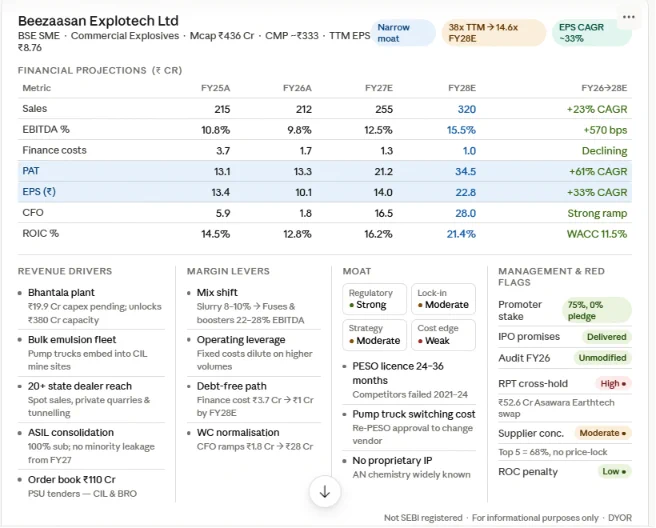This screenshot has width=656, height=528.
Task: Select the Narrow moat badge
Action: tap(403, 33)
